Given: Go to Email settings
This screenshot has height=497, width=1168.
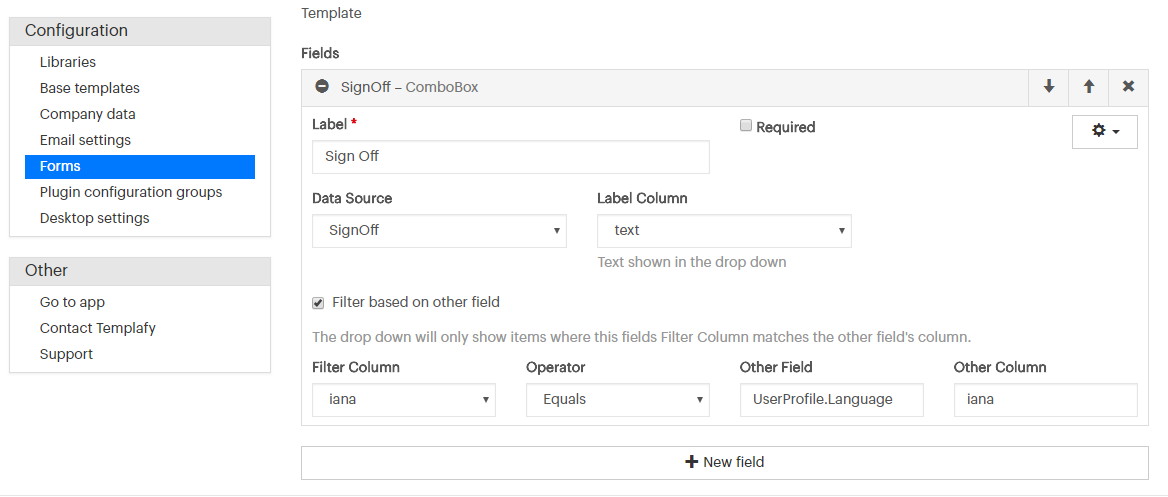Looking at the screenshot, I should [x=85, y=140].
